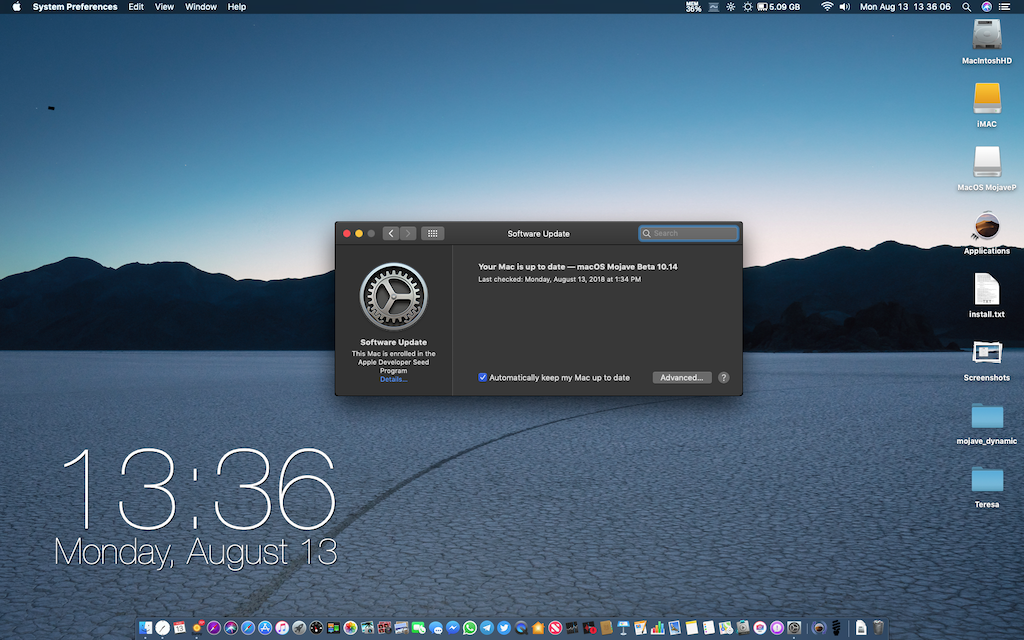The width and height of the screenshot is (1024, 640).
Task: Open Trash in the Dock
Action: pos(878,628)
